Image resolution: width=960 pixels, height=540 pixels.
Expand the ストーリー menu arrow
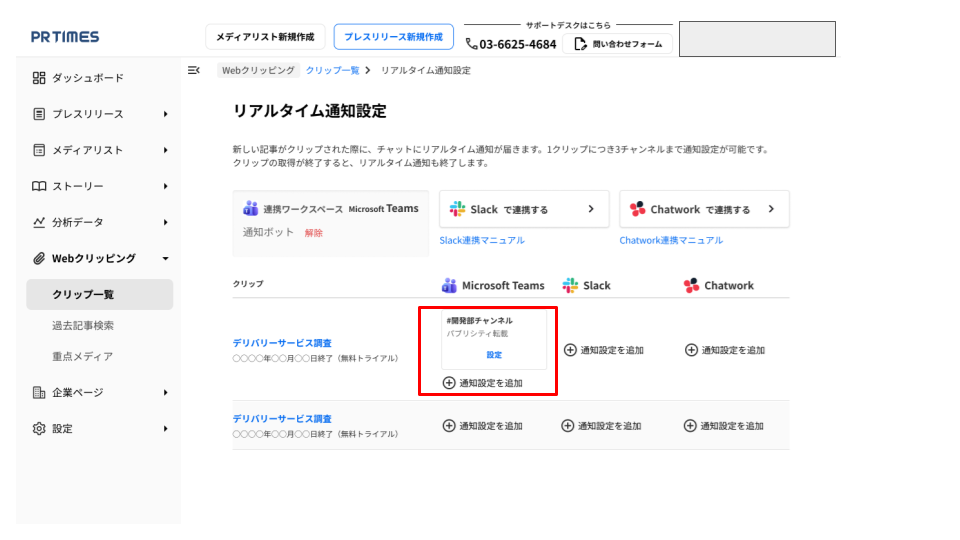[165, 186]
